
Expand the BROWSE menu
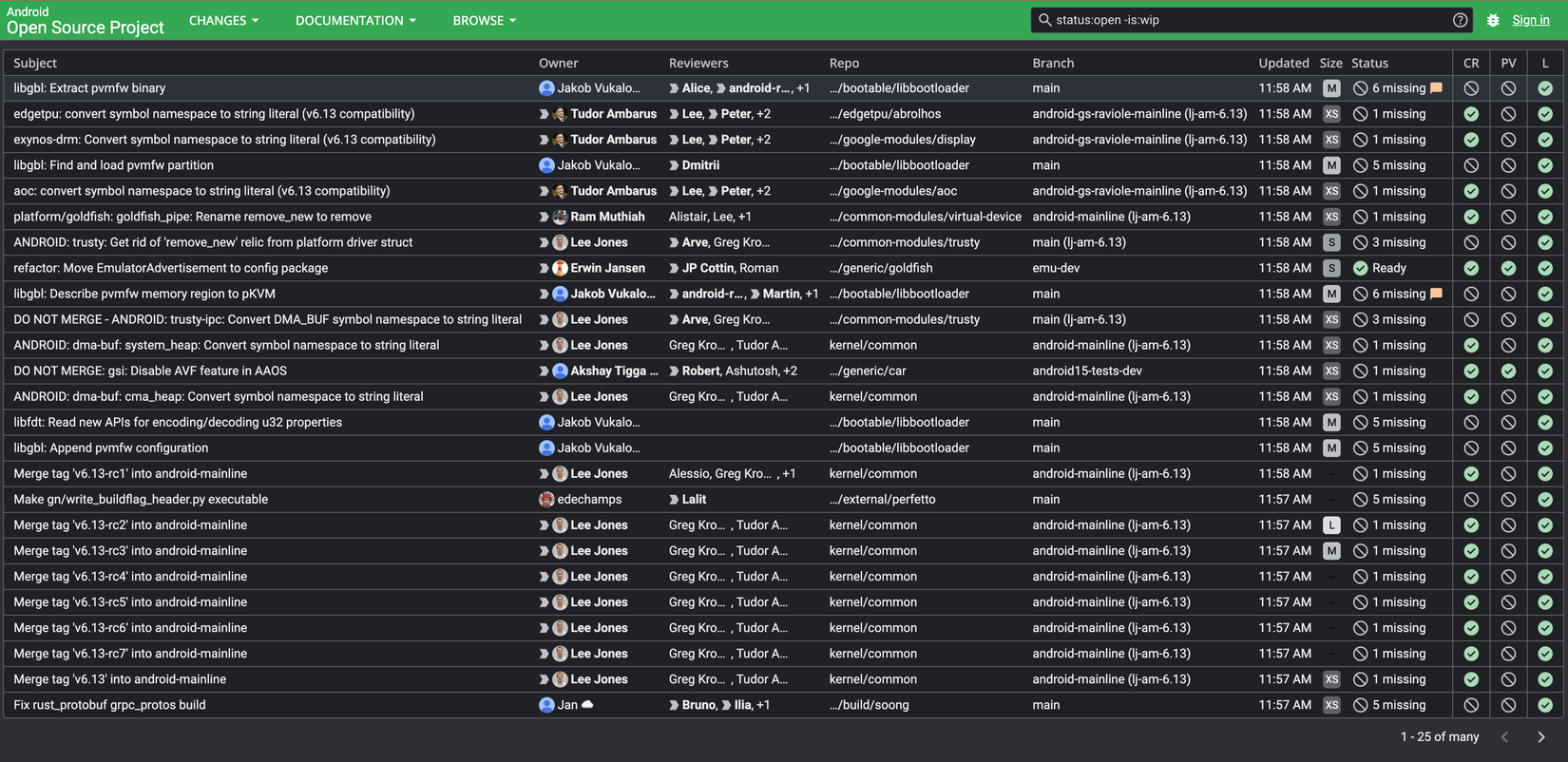484,20
